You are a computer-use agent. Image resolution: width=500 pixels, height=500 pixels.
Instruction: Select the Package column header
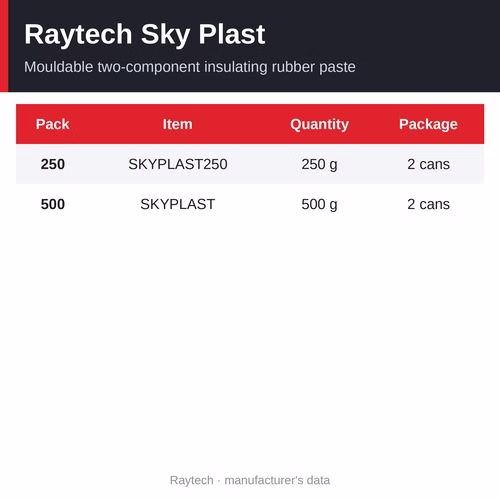(x=428, y=125)
